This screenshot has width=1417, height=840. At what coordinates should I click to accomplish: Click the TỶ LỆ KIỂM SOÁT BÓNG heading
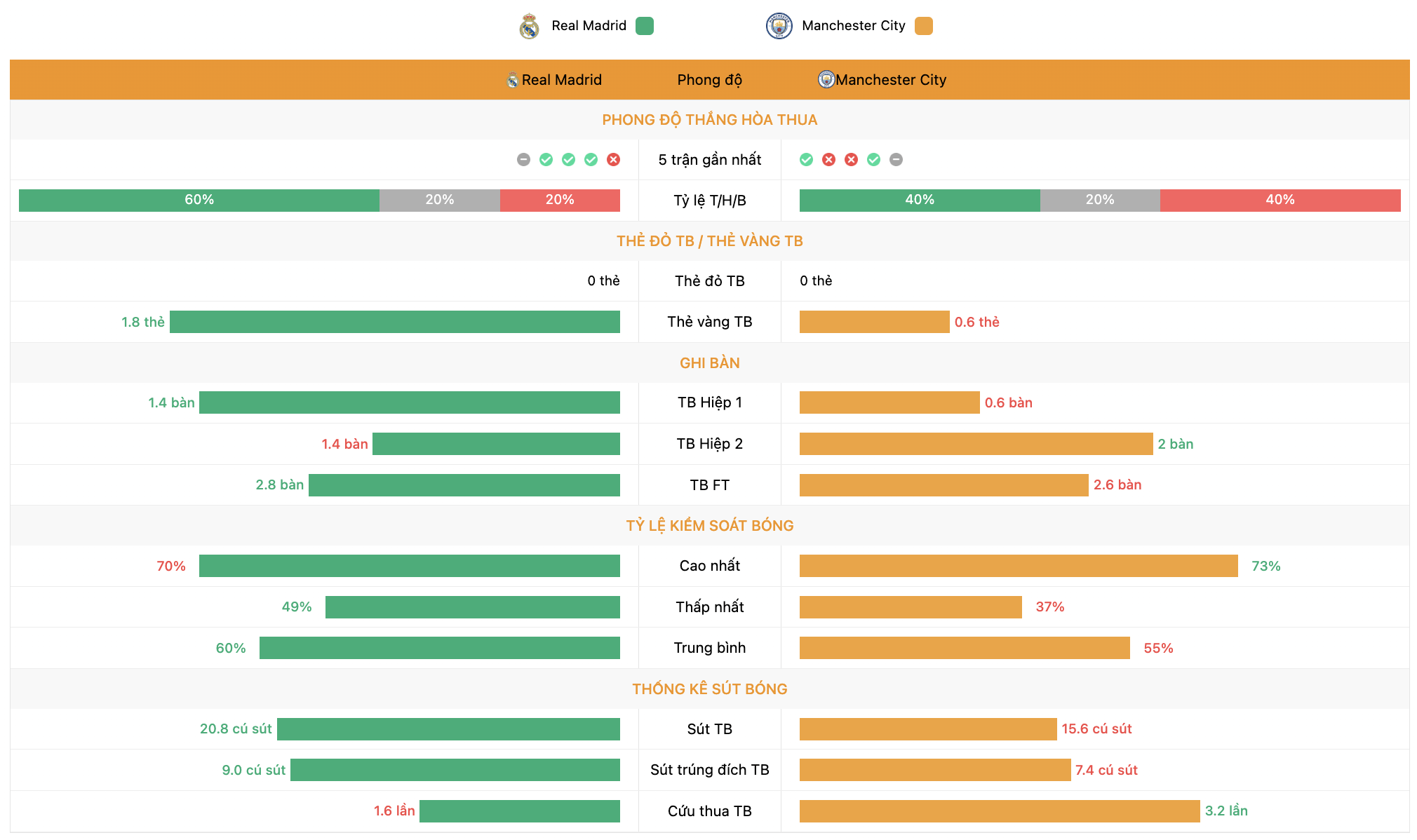pos(709,526)
